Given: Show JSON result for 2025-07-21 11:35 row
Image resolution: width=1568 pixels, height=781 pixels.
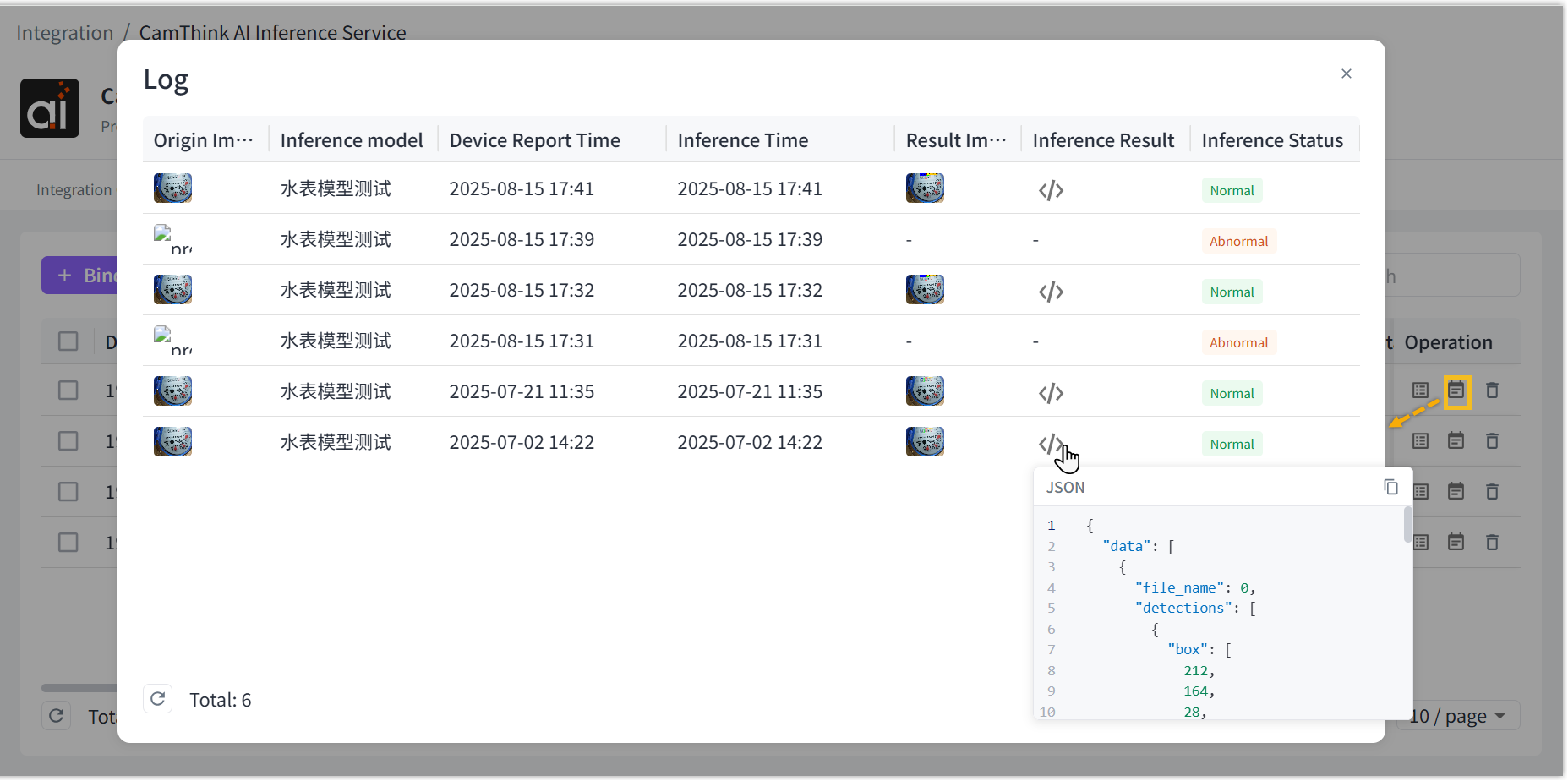Looking at the screenshot, I should pyautogui.click(x=1051, y=393).
